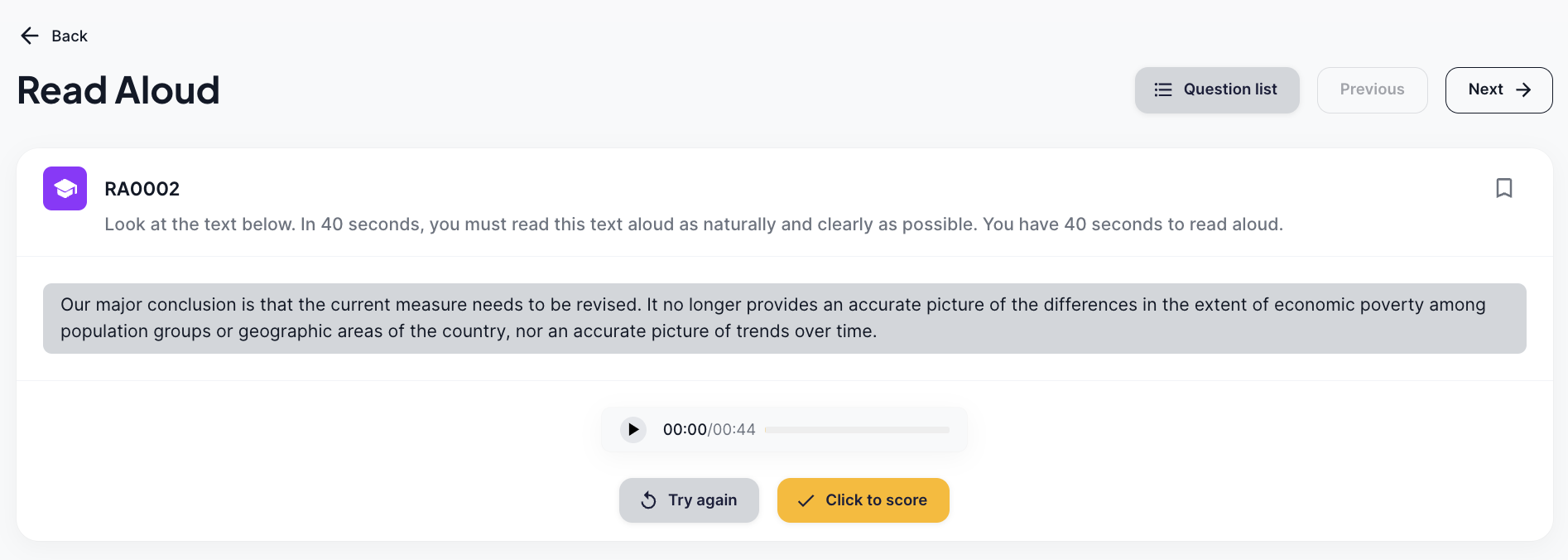Click the audio time display 00:00/00:44
The width and height of the screenshot is (1568, 560).
pos(709,429)
